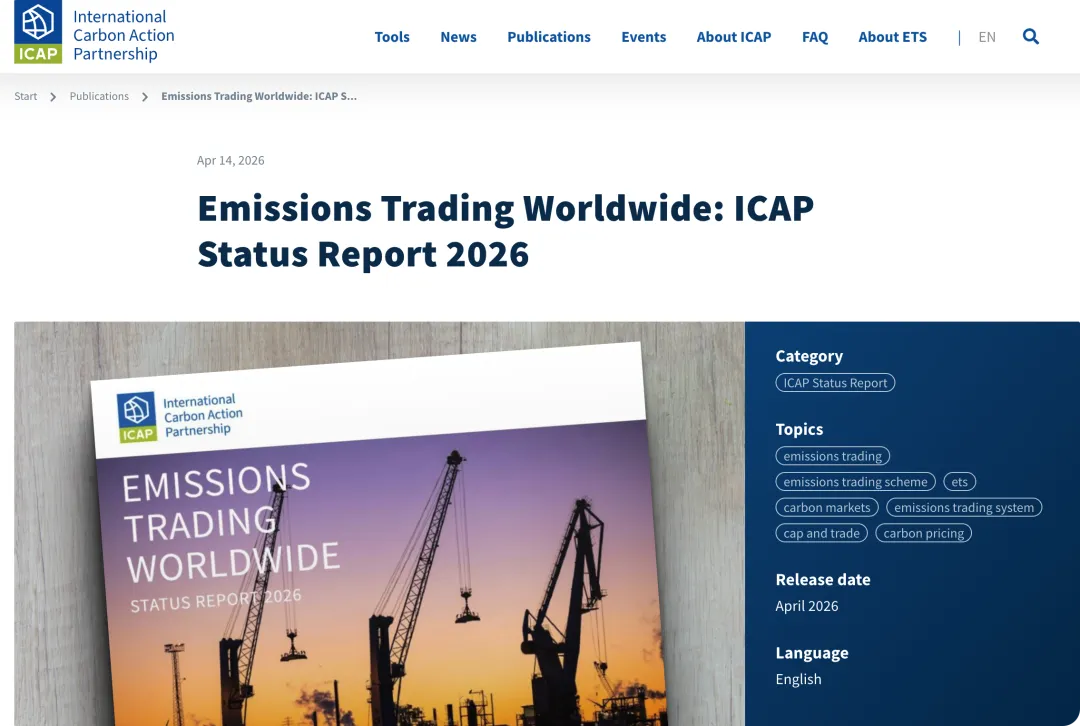Viewport: 1080px width, 726px height.
Task: Click the Category heading
Action: (x=809, y=356)
